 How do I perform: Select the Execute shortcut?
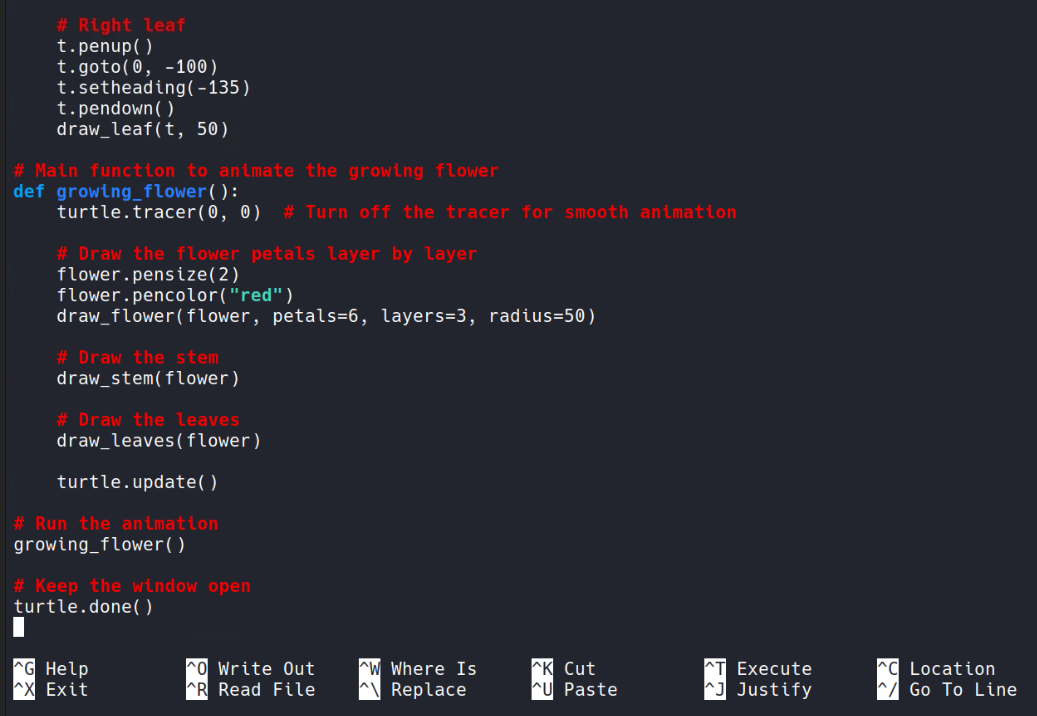pos(774,669)
